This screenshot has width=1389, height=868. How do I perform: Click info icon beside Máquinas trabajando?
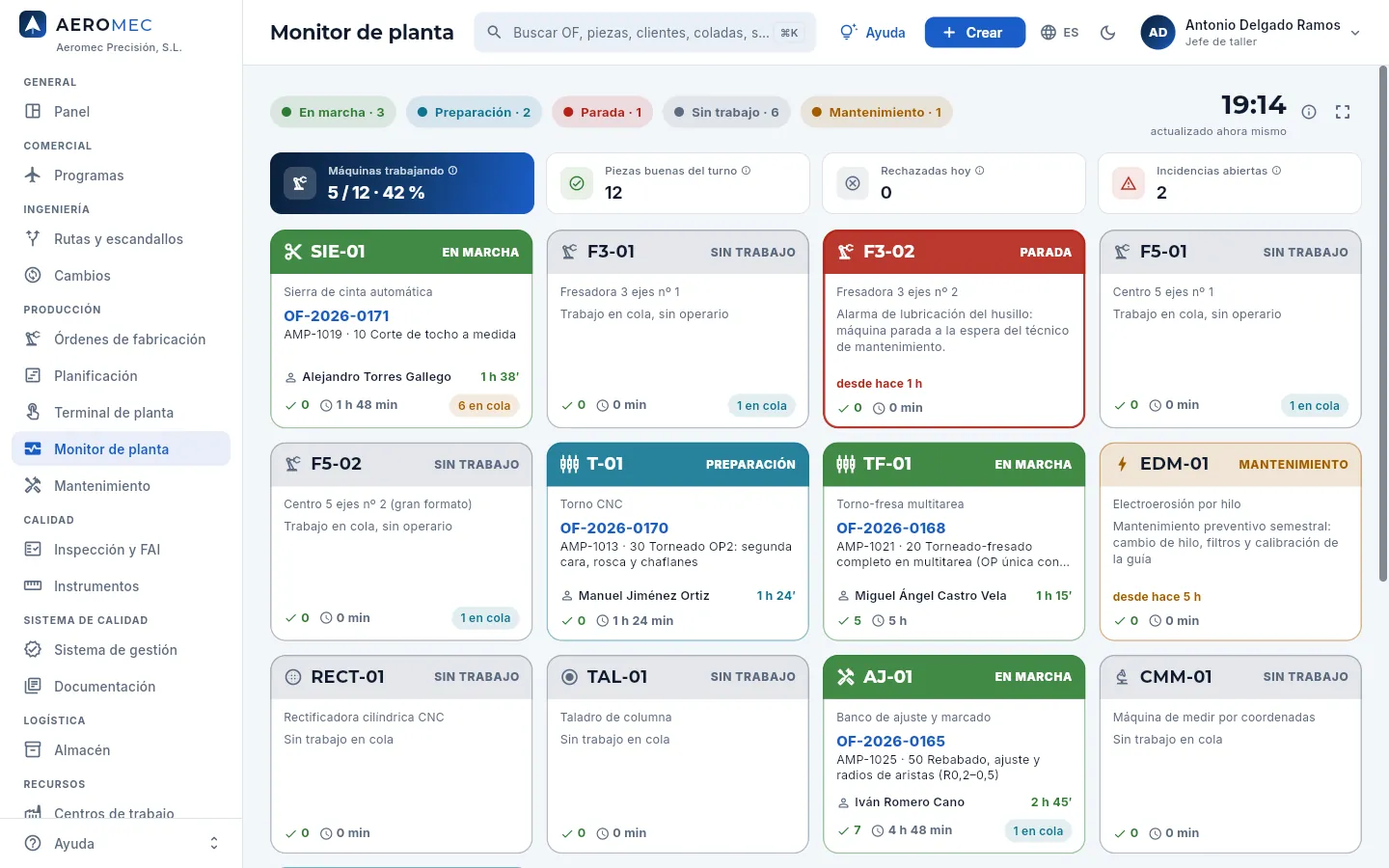452,171
